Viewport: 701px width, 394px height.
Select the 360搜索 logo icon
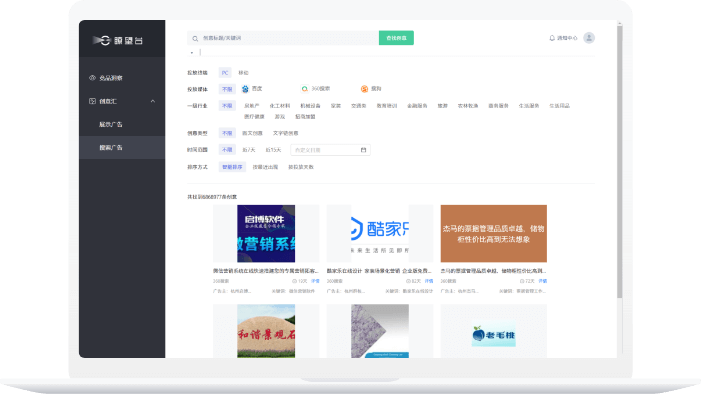(304, 89)
